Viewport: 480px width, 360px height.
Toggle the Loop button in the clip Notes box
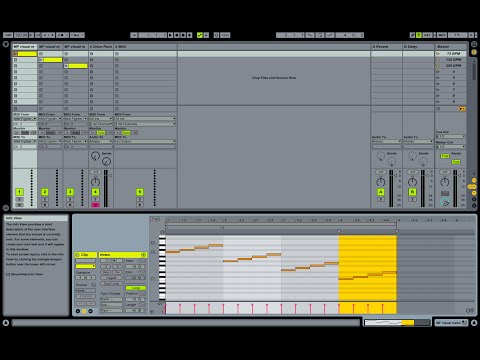[x=136, y=288]
